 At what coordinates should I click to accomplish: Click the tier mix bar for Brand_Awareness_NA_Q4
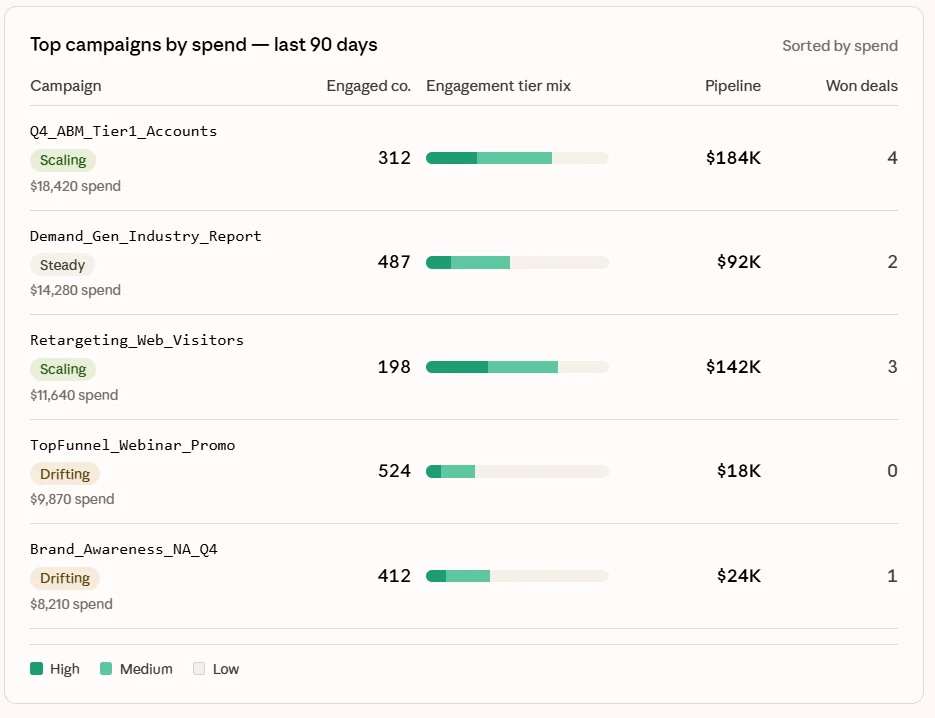pos(517,576)
